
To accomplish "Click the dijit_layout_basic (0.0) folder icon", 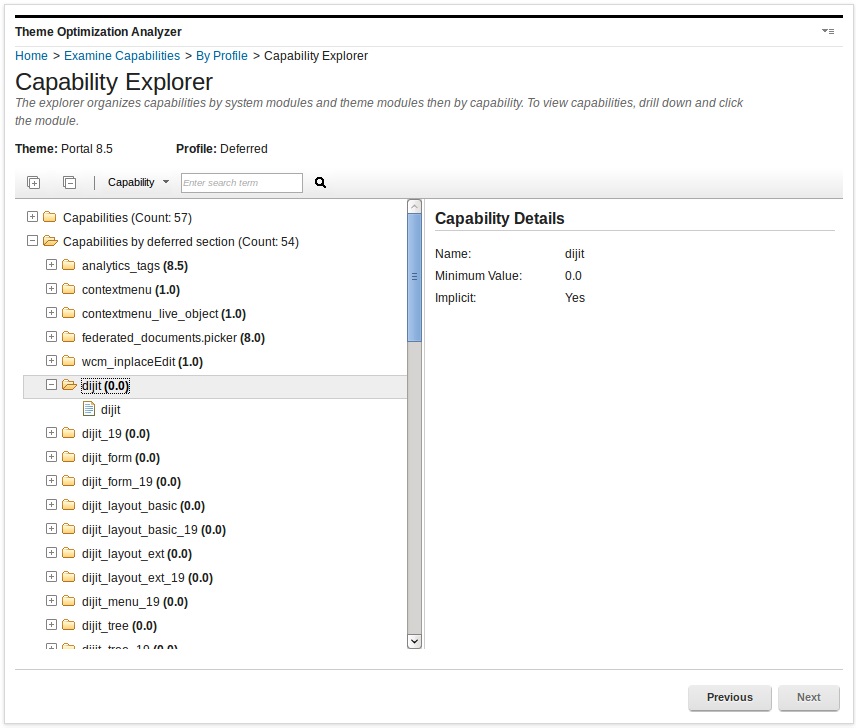I will pyautogui.click(x=69, y=505).
